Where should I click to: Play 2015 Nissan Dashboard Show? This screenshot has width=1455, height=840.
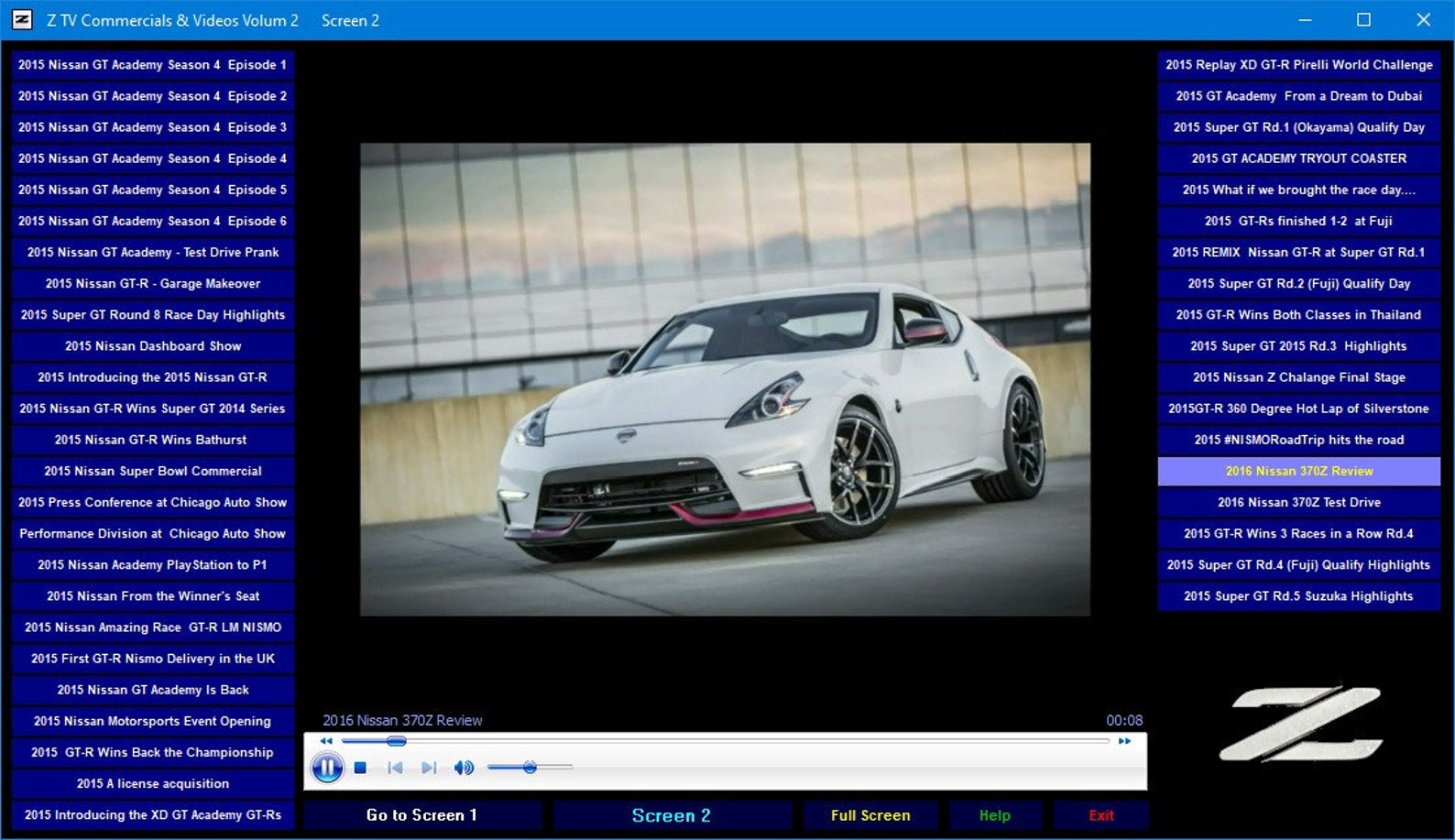(x=153, y=346)
